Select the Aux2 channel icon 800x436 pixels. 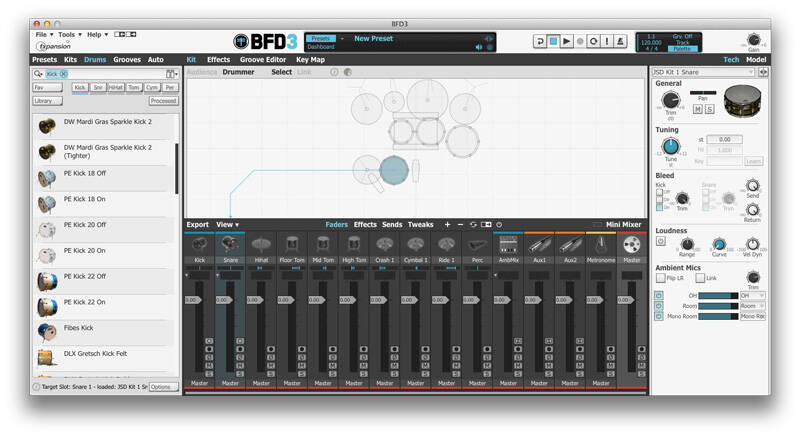pos(570,245)
